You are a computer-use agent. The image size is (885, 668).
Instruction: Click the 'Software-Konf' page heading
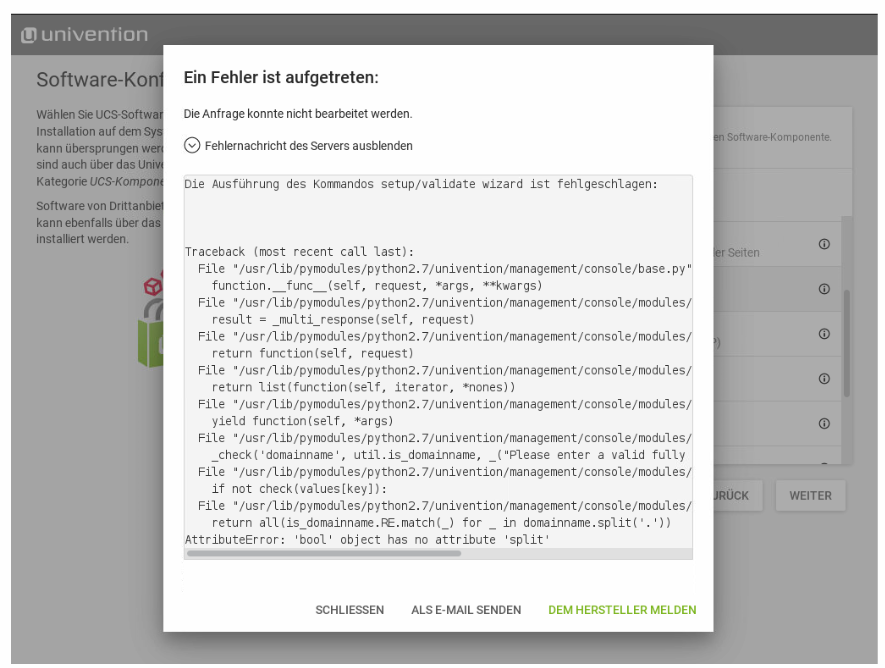tap(99, 79)
